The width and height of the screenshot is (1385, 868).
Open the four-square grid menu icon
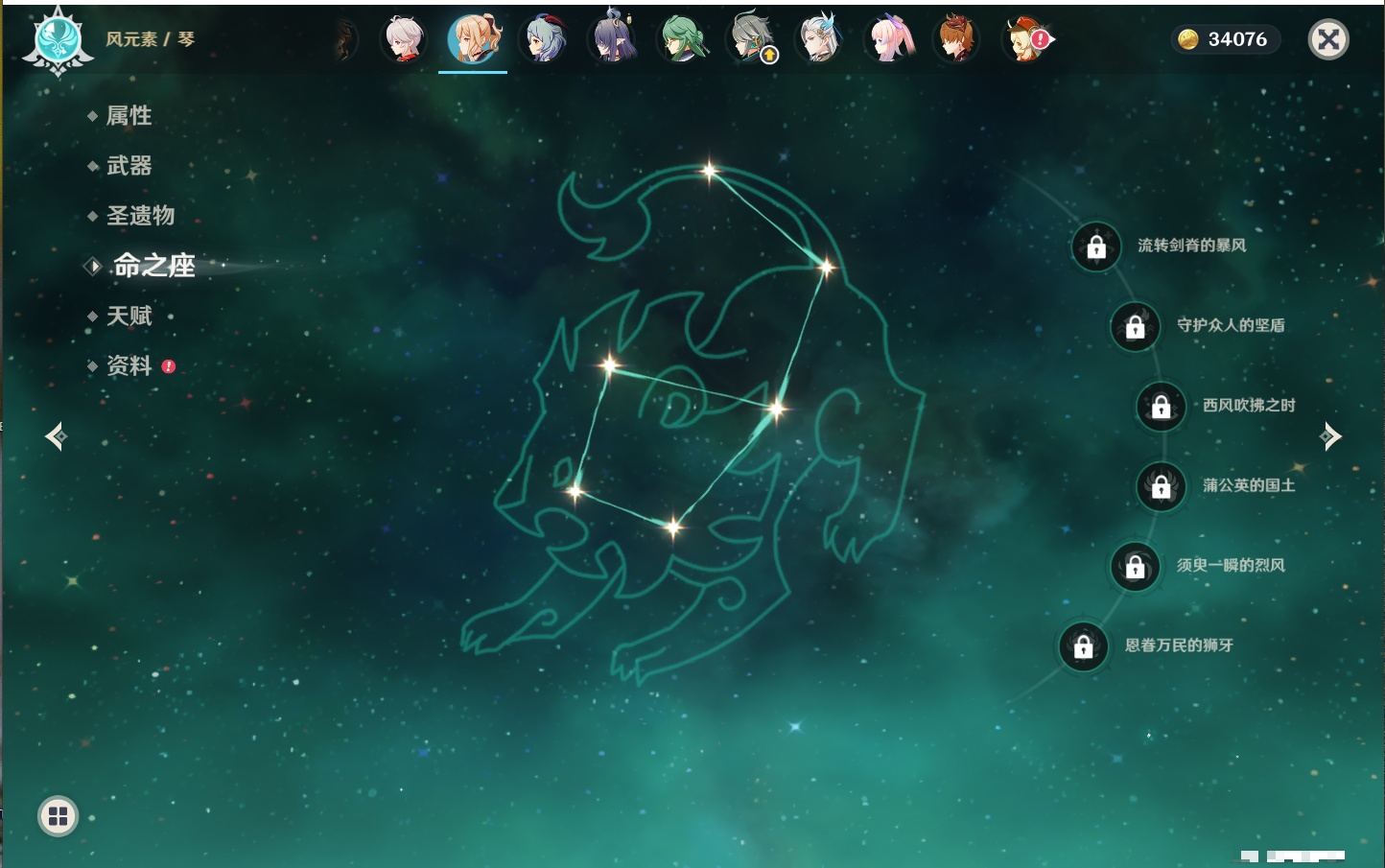point(58,816)
